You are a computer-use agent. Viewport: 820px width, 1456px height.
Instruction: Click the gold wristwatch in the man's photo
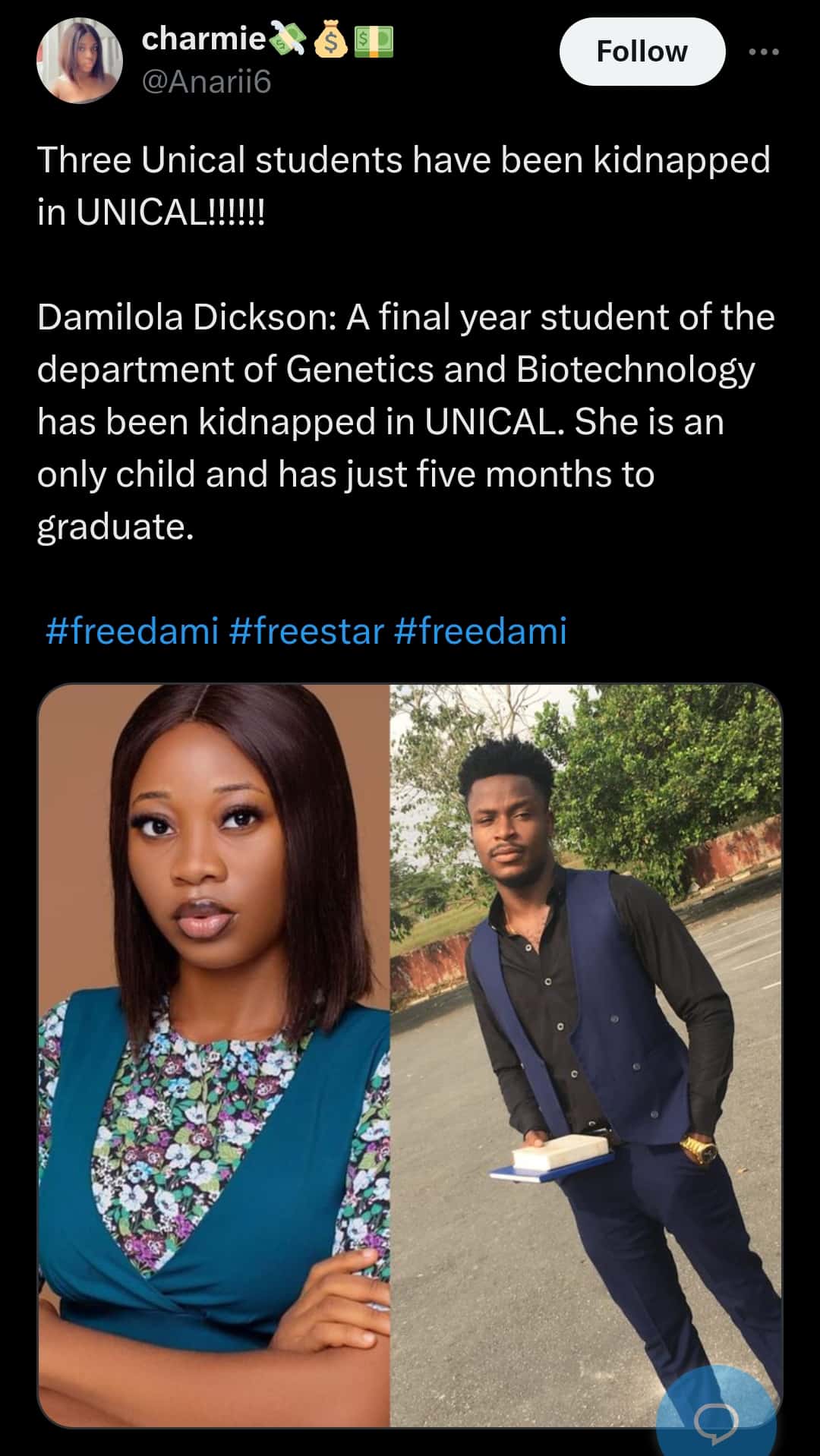click(699, 1148)
